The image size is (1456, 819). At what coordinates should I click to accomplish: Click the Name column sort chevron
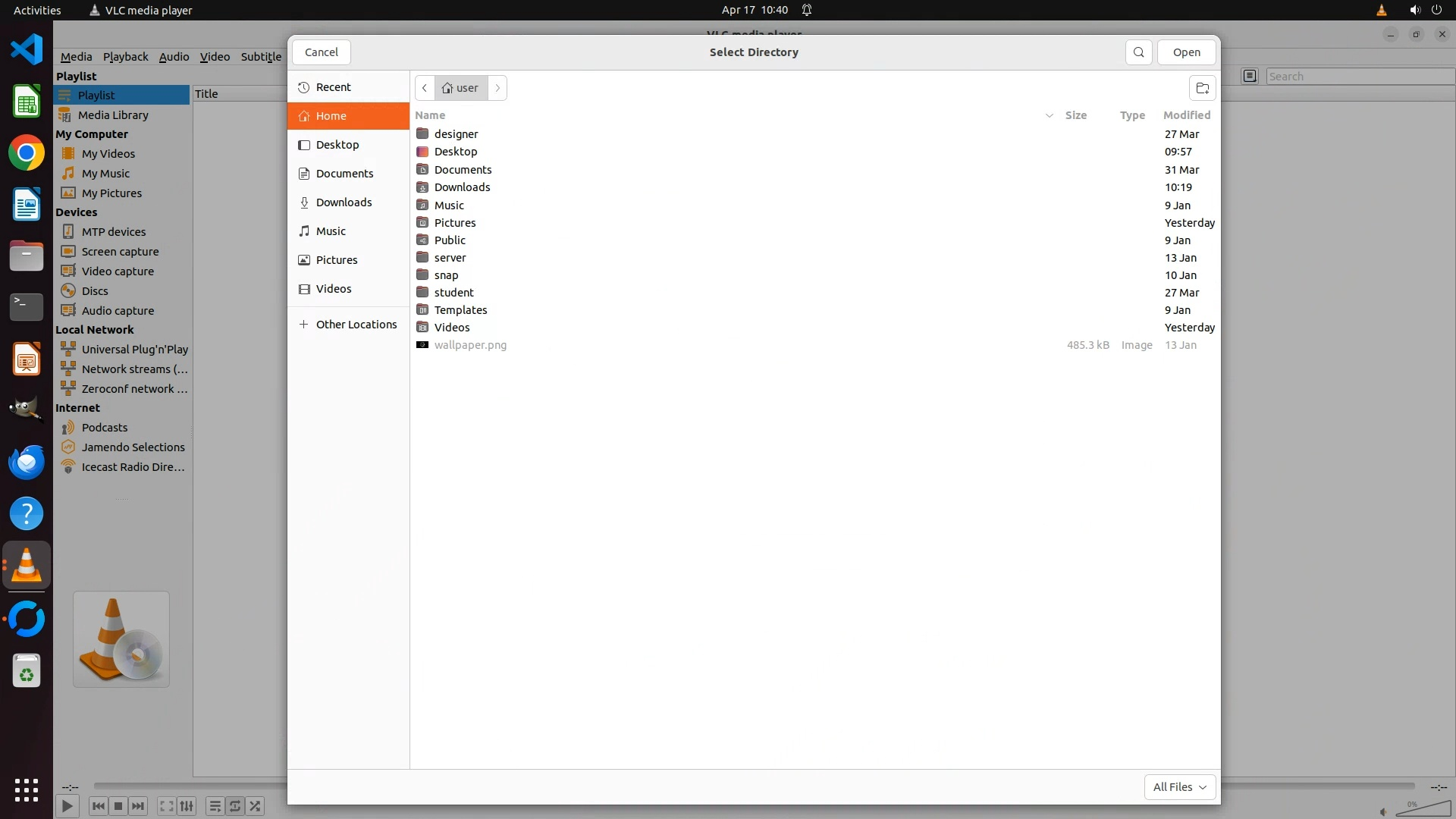coord(1049,115)
